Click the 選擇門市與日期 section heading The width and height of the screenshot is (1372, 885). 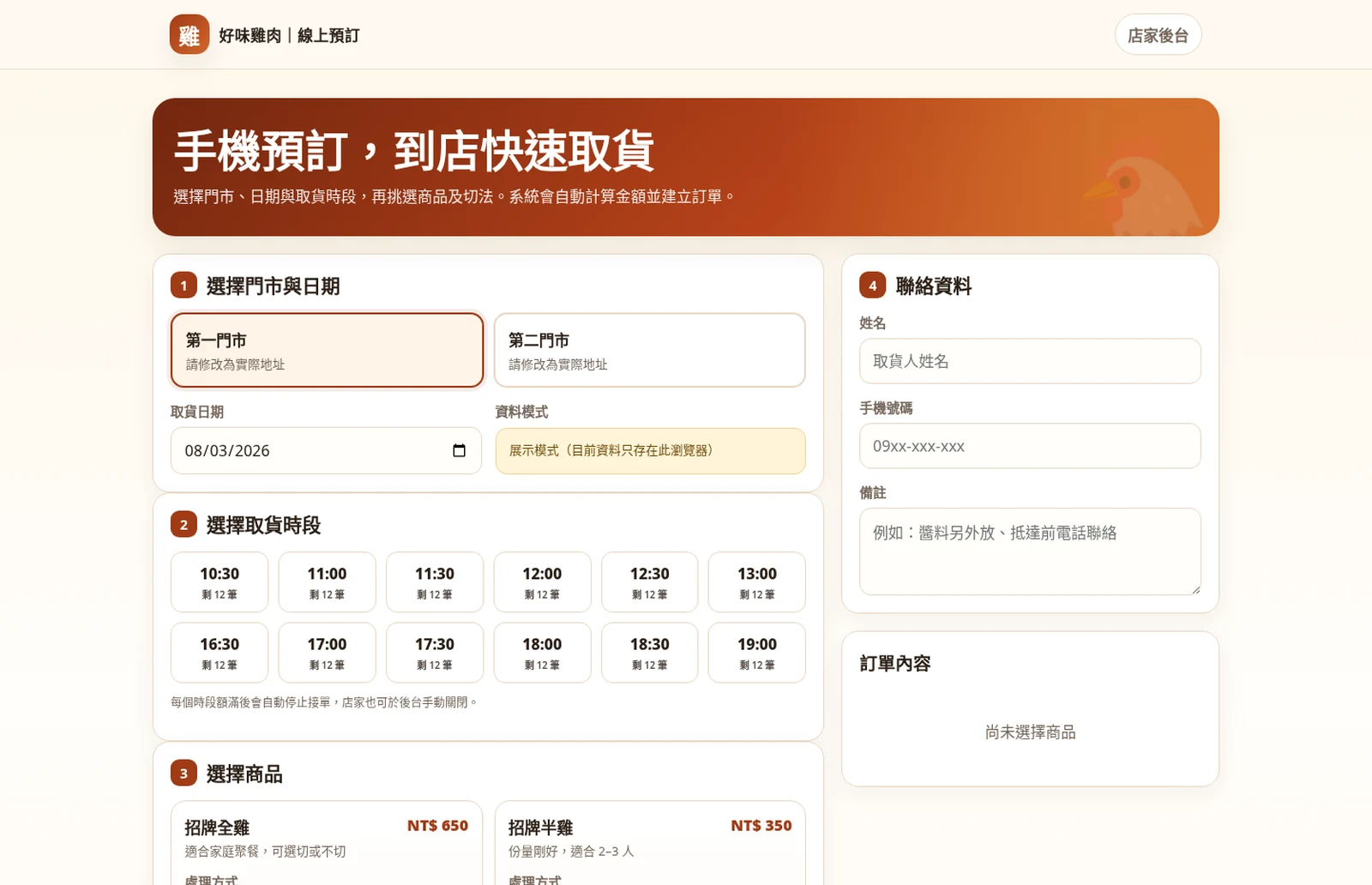coord(273,286)
